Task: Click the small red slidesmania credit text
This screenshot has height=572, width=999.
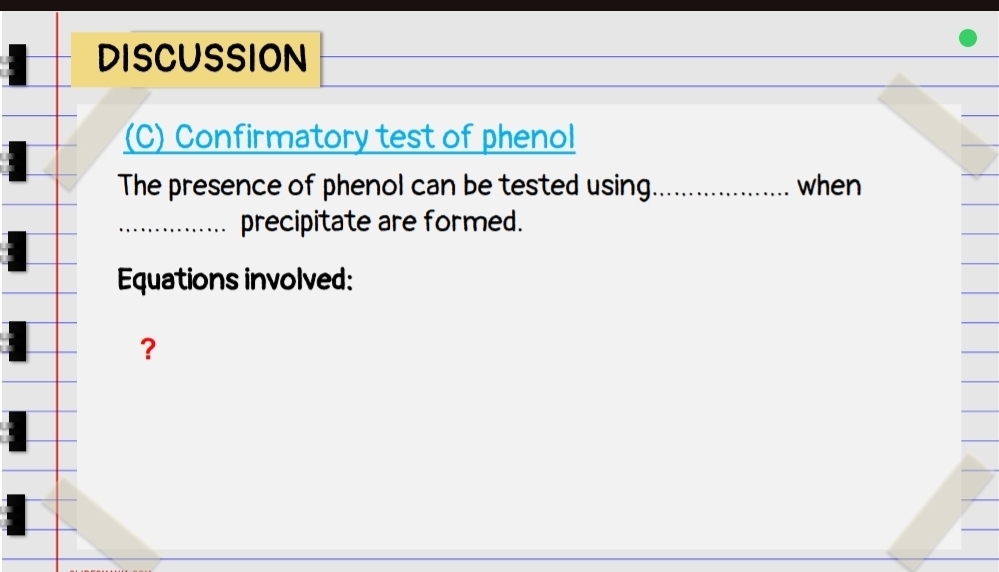Action: pyautogui.click(x=110, y=570)
